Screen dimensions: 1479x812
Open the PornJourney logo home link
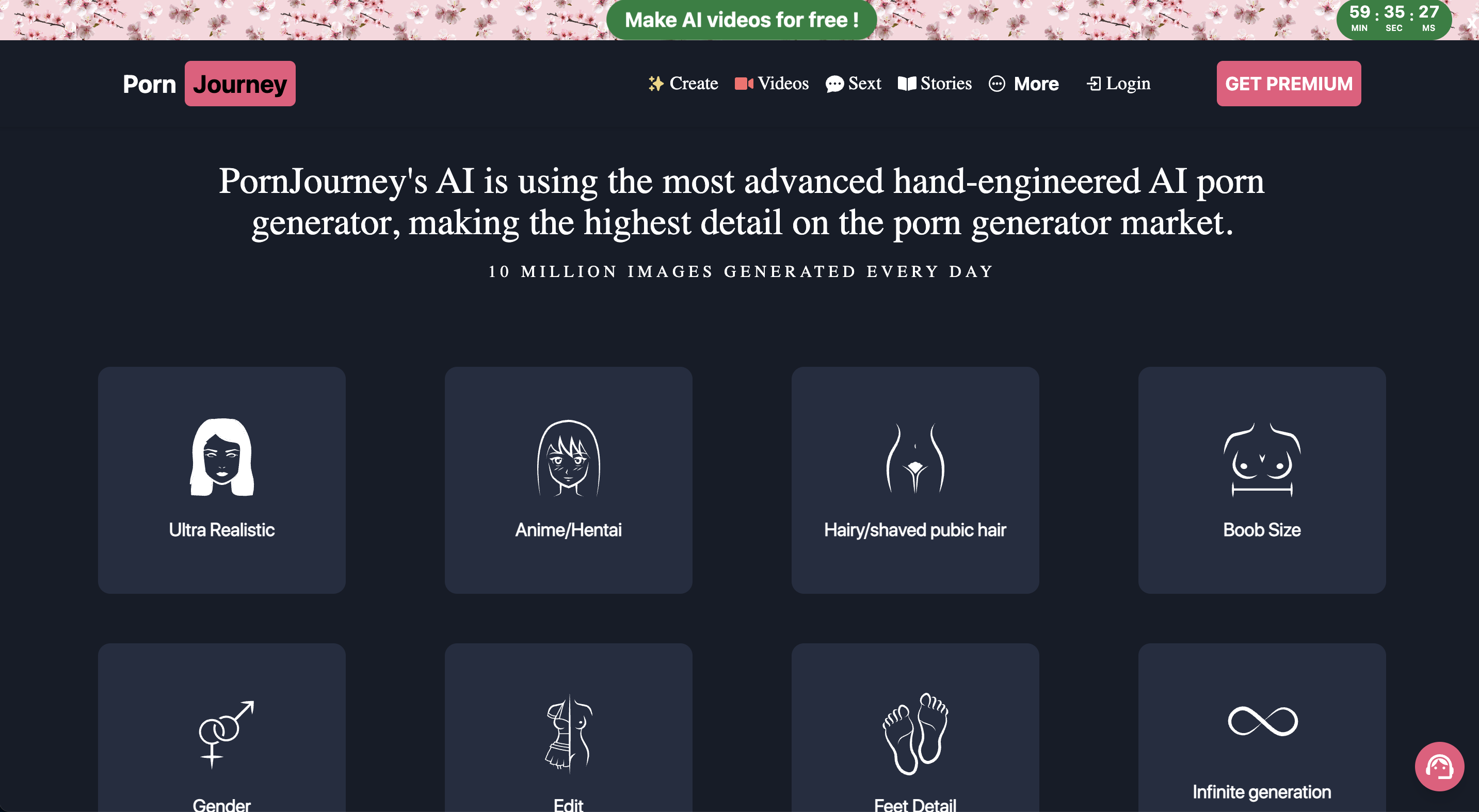pos(209,84)
